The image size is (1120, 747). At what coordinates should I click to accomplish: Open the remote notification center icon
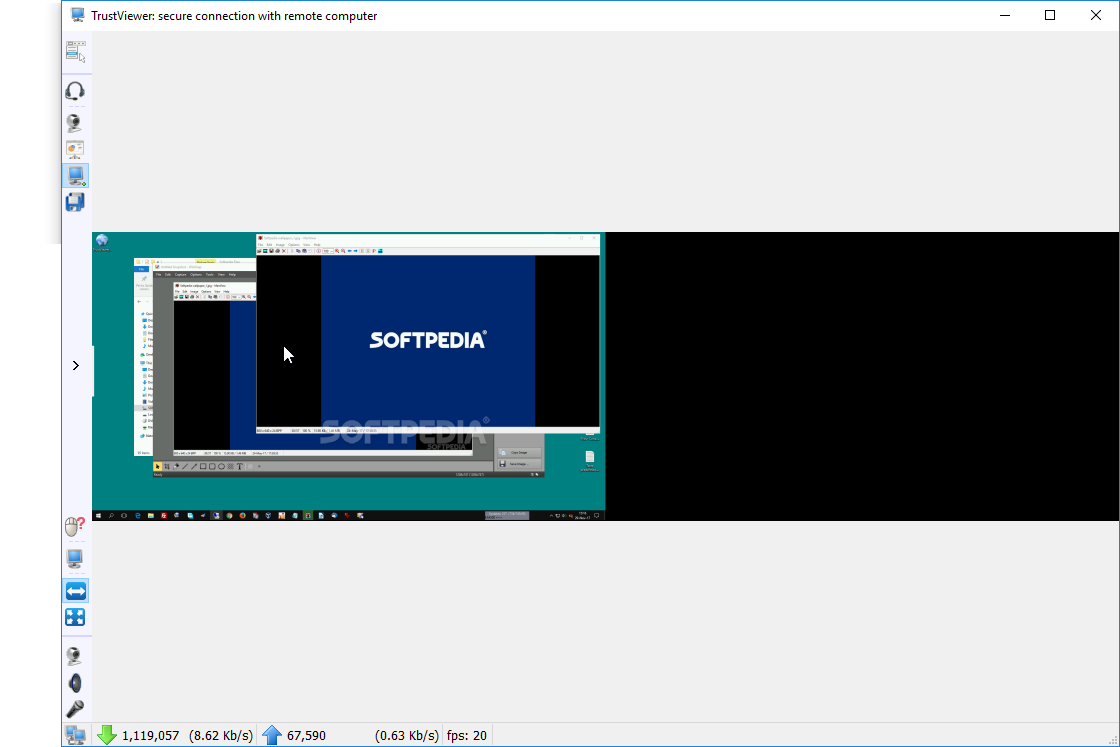(596, 516)
